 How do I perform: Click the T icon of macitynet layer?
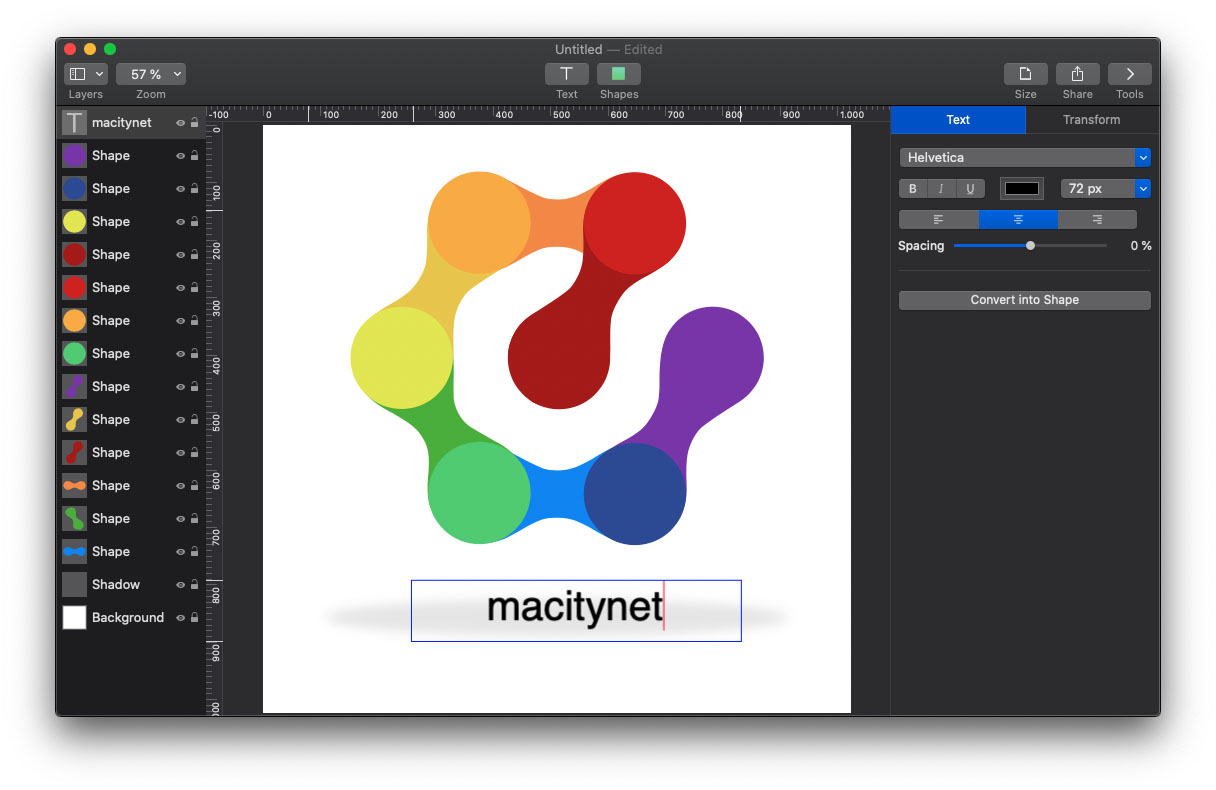click(74, 123)
